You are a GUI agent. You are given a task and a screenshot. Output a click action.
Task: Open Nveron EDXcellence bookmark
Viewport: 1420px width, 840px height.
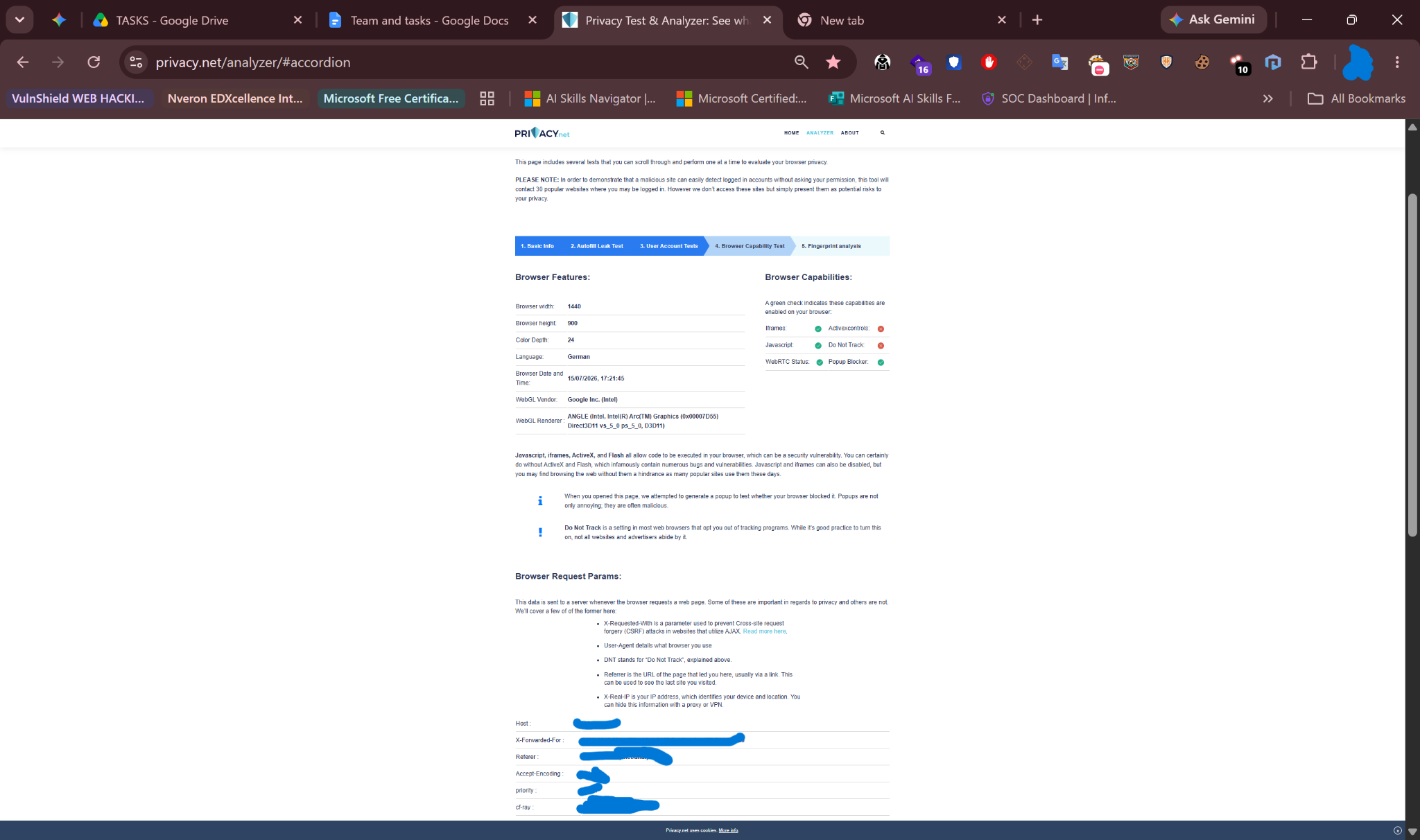(235, 98)
